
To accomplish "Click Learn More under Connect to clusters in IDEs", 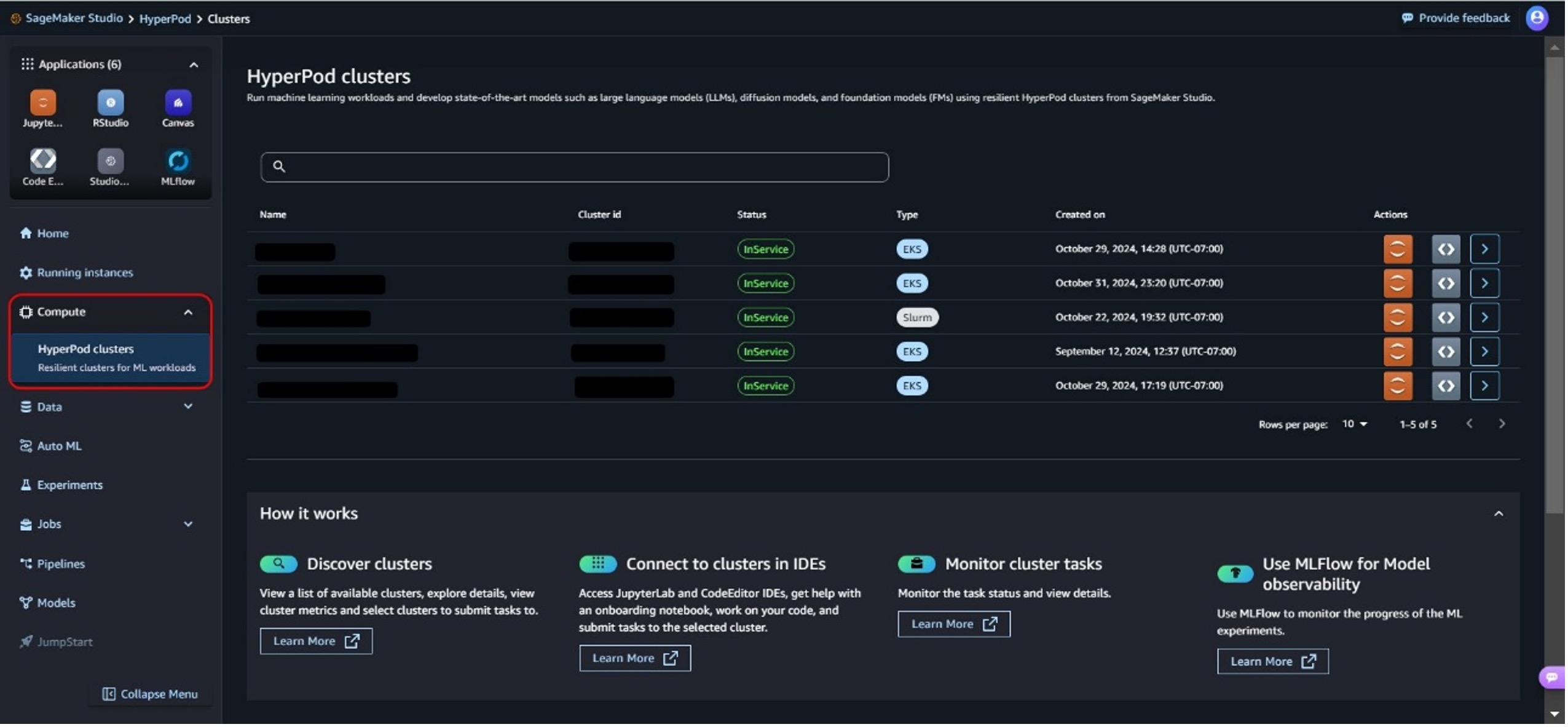I will point(636,659).
